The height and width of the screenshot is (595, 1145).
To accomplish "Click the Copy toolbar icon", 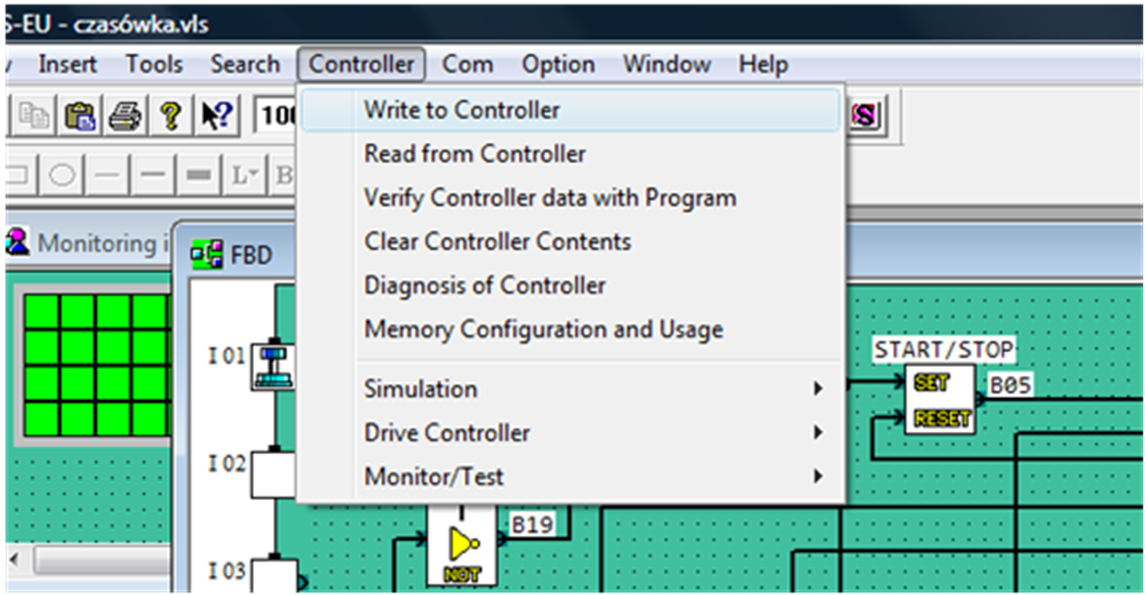I will click(x=34, y=115).
